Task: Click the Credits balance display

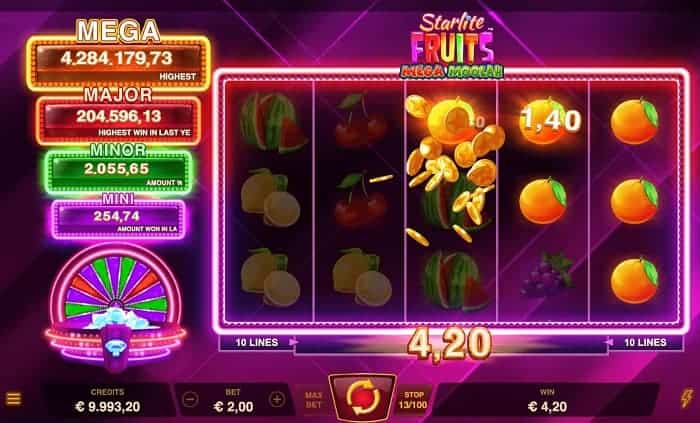Action: [108, 400]
